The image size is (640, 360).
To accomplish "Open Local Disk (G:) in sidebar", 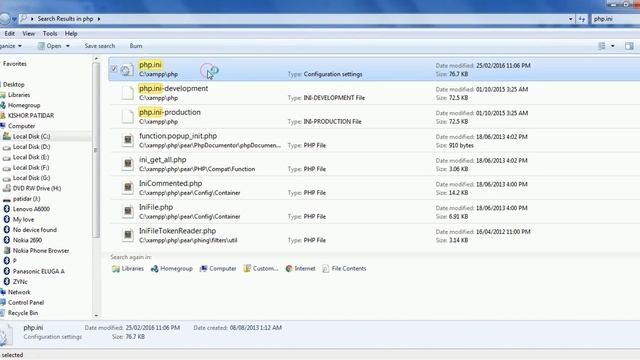I will 31,178.
